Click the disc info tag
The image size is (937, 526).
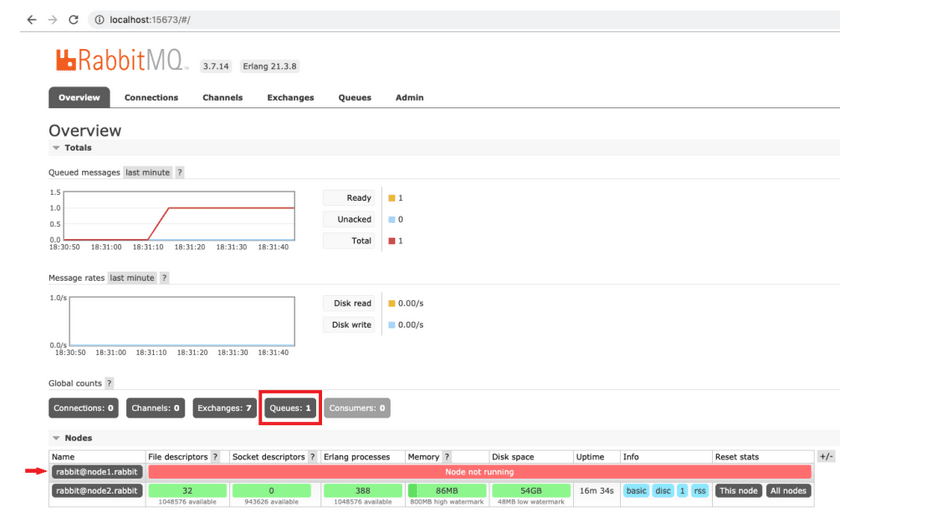663,491
